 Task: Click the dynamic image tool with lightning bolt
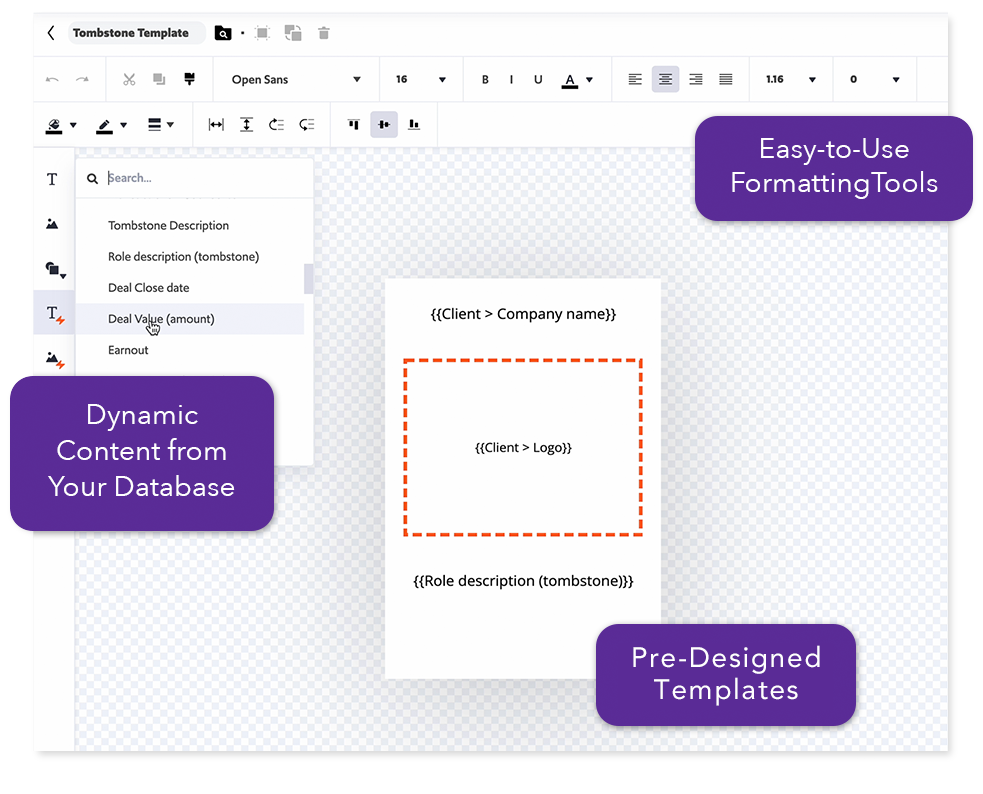coord(54,358)
